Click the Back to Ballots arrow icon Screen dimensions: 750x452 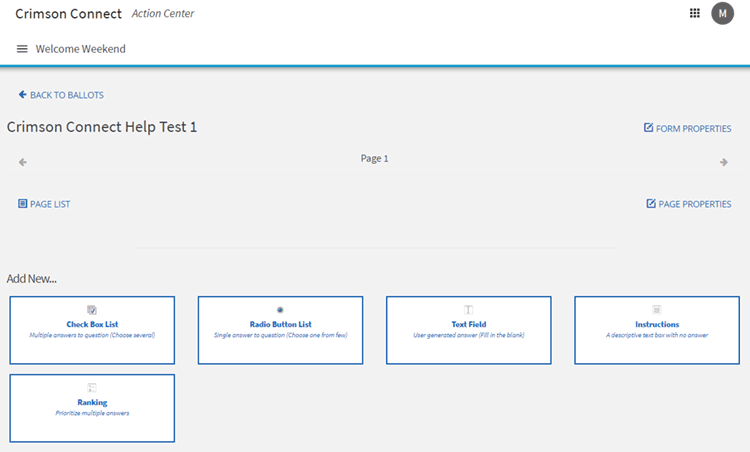point(22,95)
